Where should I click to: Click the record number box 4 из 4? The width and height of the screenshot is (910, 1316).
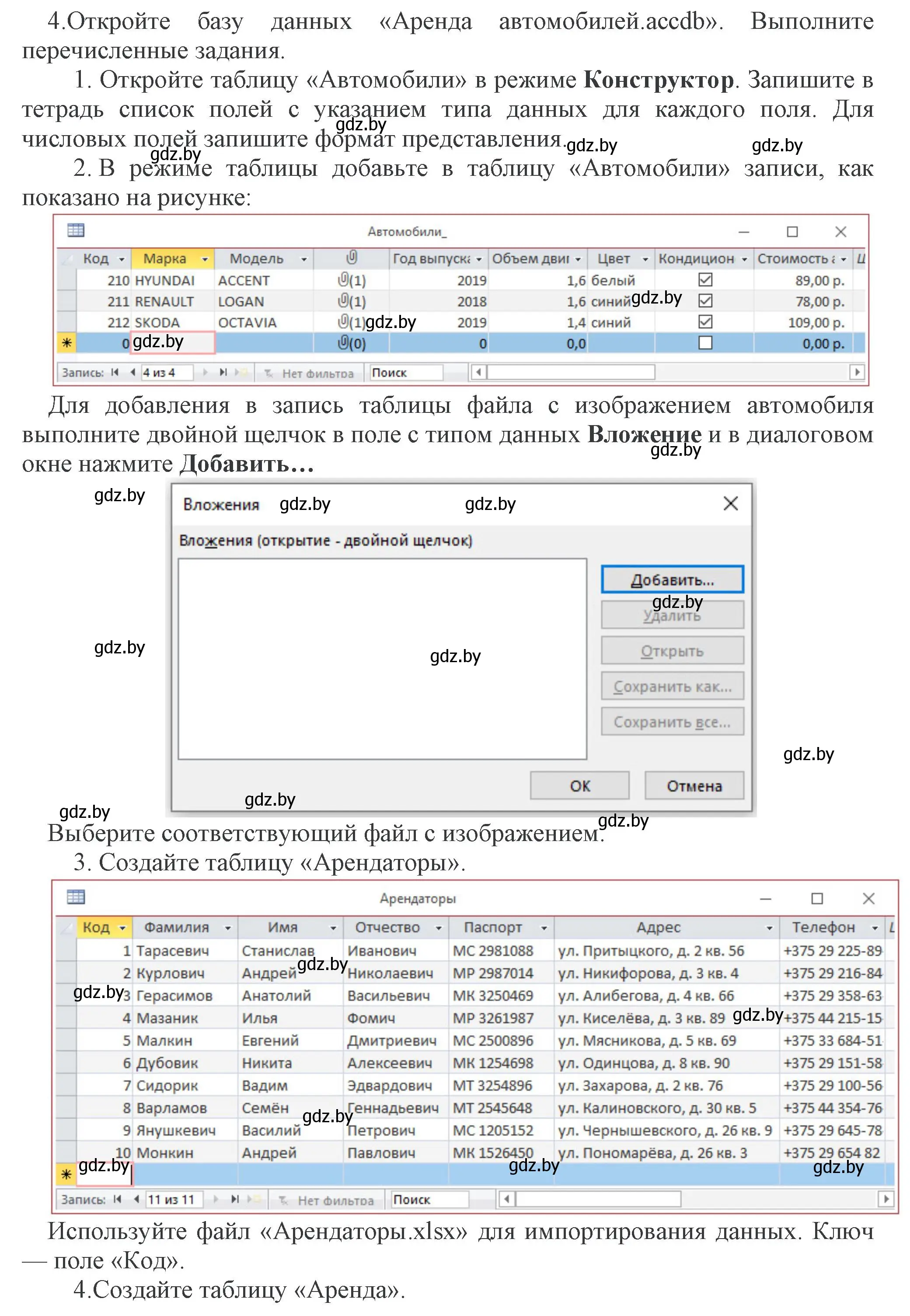[x=167, y=372]
